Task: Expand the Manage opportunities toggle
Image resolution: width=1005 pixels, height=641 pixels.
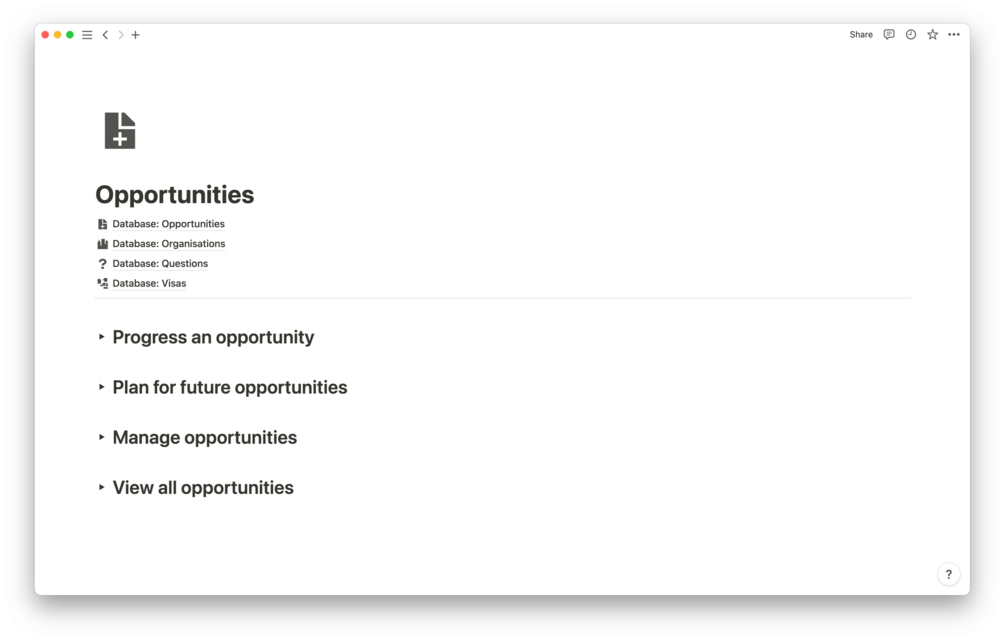Action: click(102, 437)
